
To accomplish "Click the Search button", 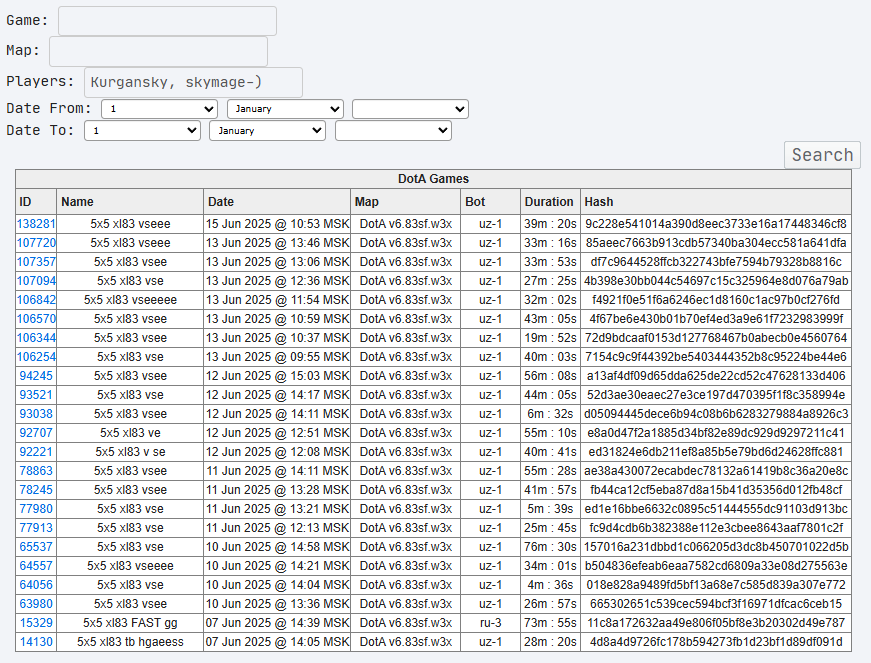I will pyautogui.click(x=822, y=155).
